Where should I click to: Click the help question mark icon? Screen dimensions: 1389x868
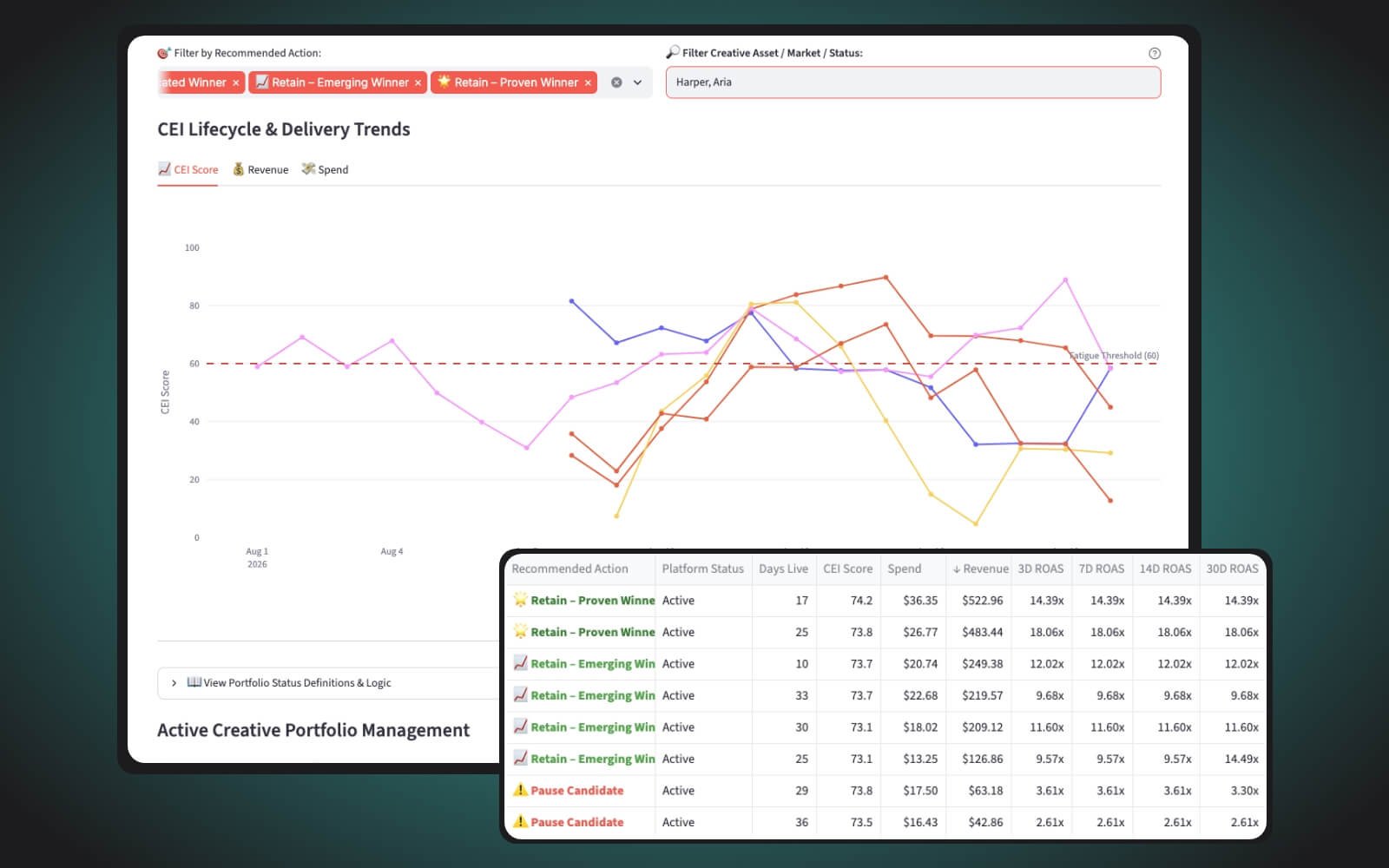tap(1154, 53)
